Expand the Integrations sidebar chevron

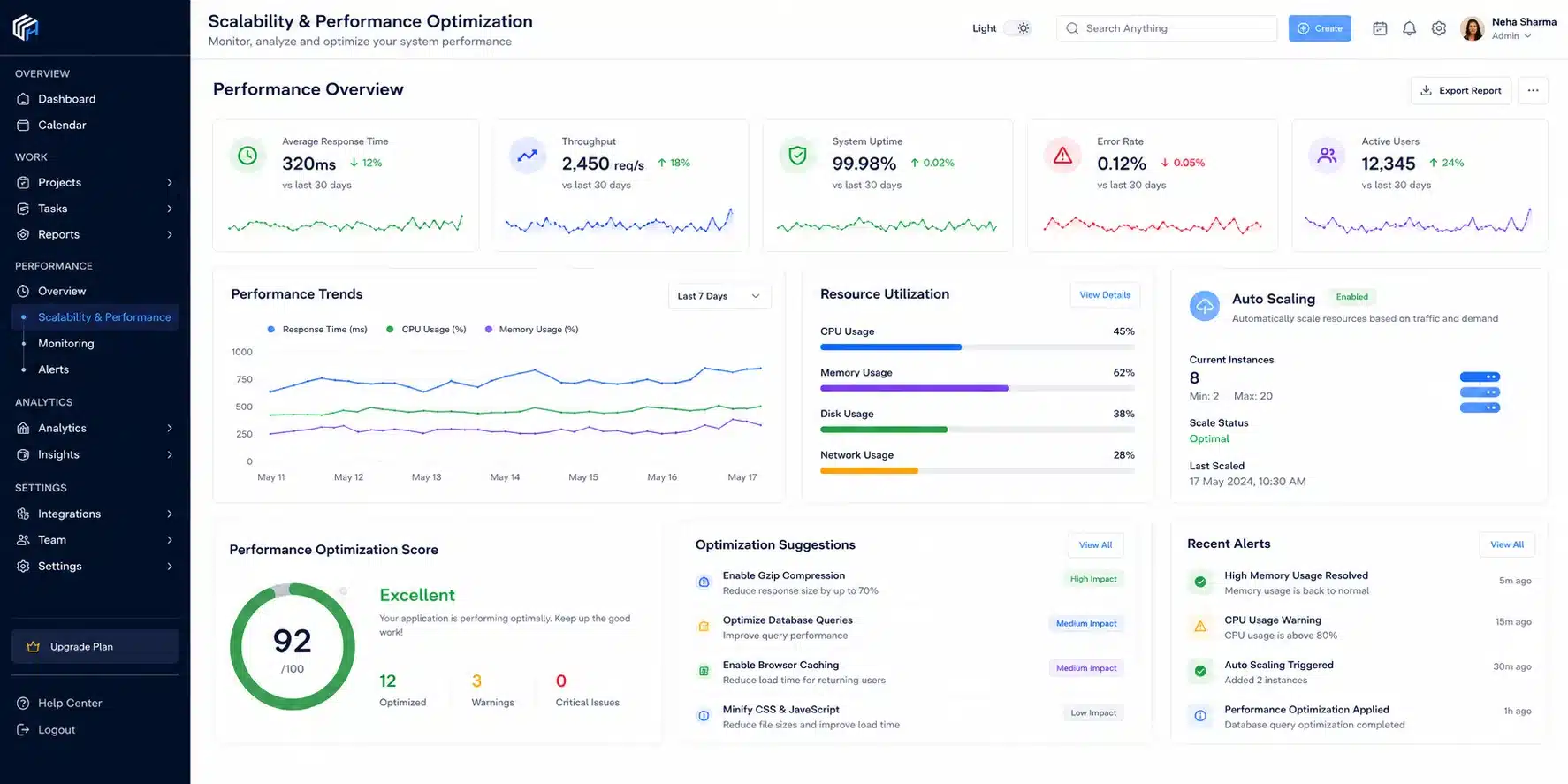(170, 514)
